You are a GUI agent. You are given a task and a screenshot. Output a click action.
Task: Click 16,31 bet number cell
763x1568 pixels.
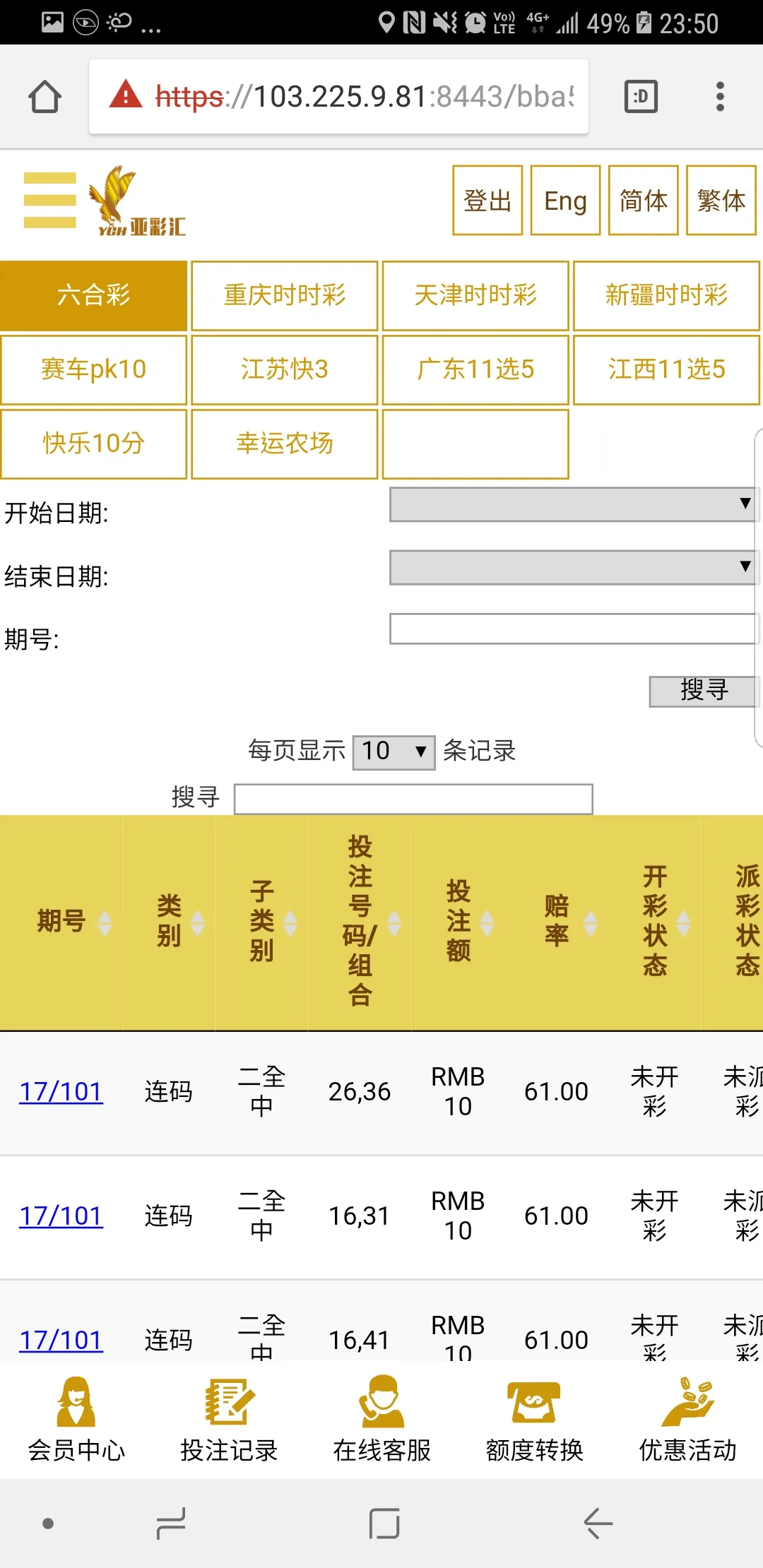pyautogui.click(x=360, y=1216)
